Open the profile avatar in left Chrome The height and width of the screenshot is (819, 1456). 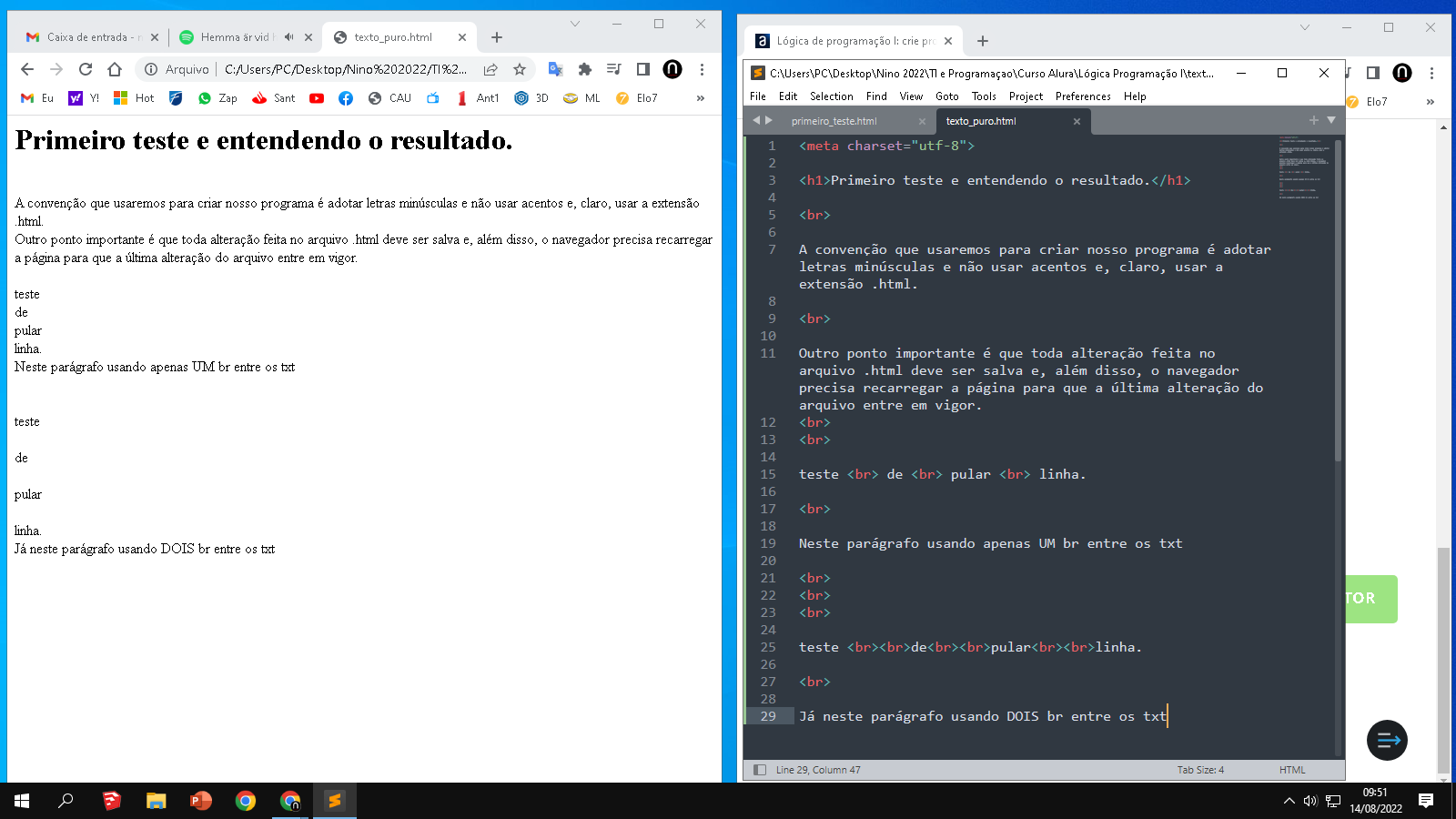pyautogui.click(x=672, y=69)
